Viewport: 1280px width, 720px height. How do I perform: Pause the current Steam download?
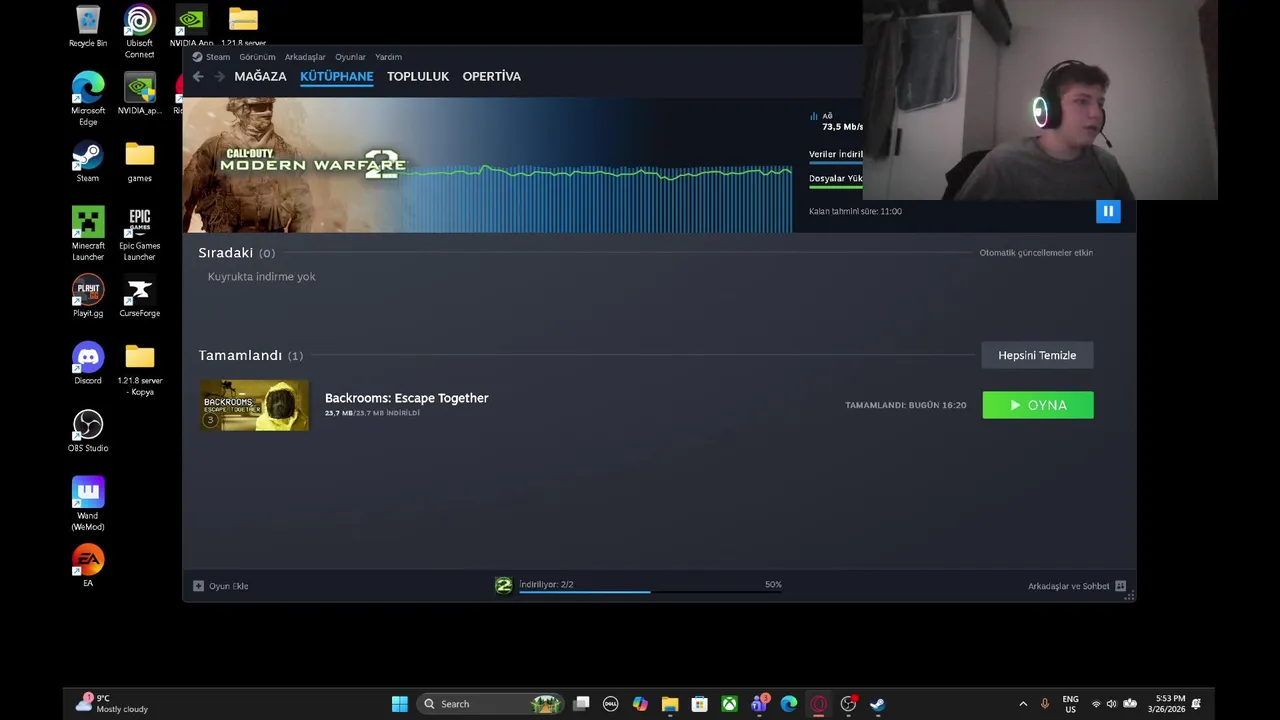point(1108,211)
